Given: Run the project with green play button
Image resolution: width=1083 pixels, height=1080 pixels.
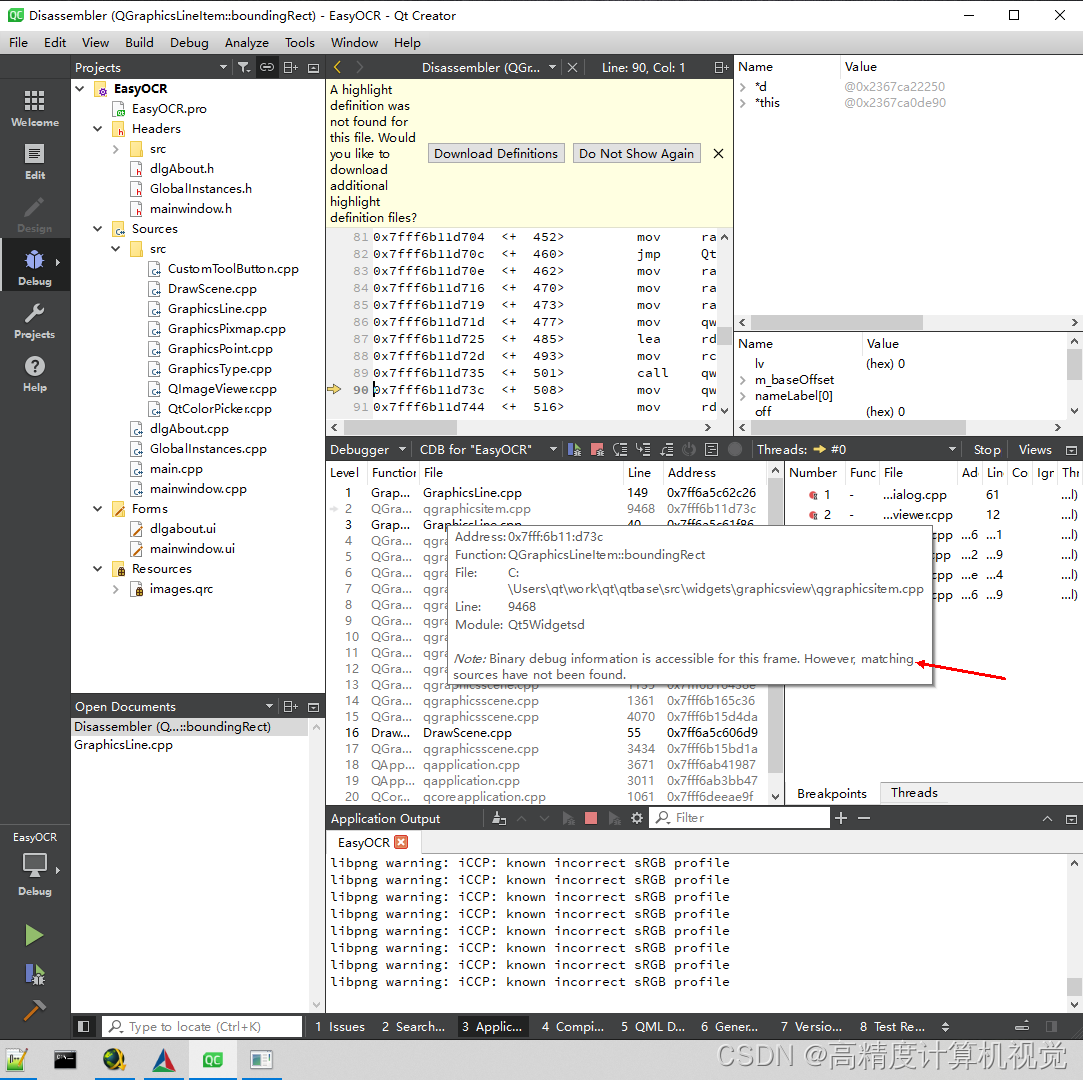Looking at the screenshot, I should pyautogui.click(x=34, y=936).
